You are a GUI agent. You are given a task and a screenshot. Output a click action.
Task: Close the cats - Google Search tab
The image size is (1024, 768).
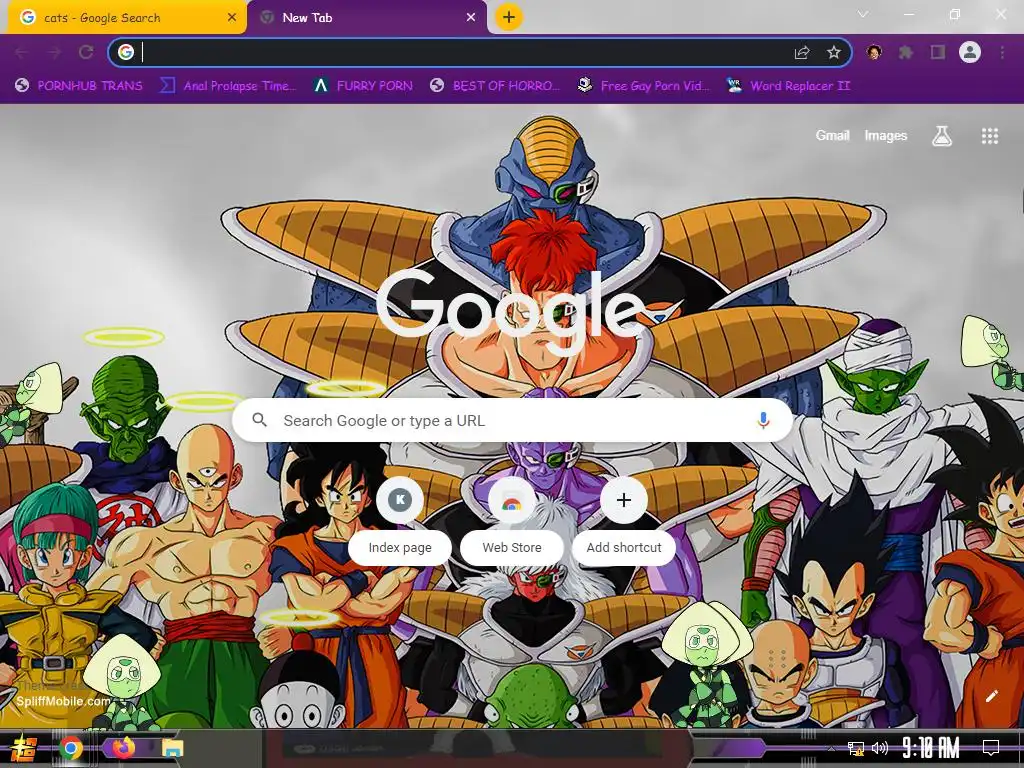click(232, 18)
